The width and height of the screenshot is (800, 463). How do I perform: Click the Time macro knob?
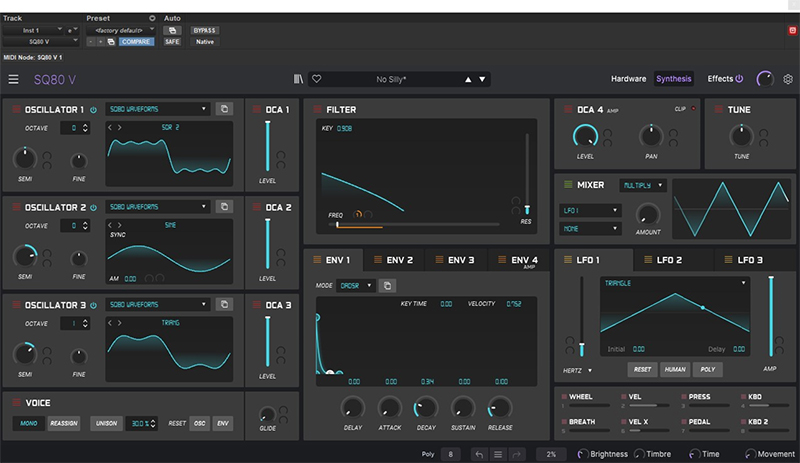(x=694, y=454)
